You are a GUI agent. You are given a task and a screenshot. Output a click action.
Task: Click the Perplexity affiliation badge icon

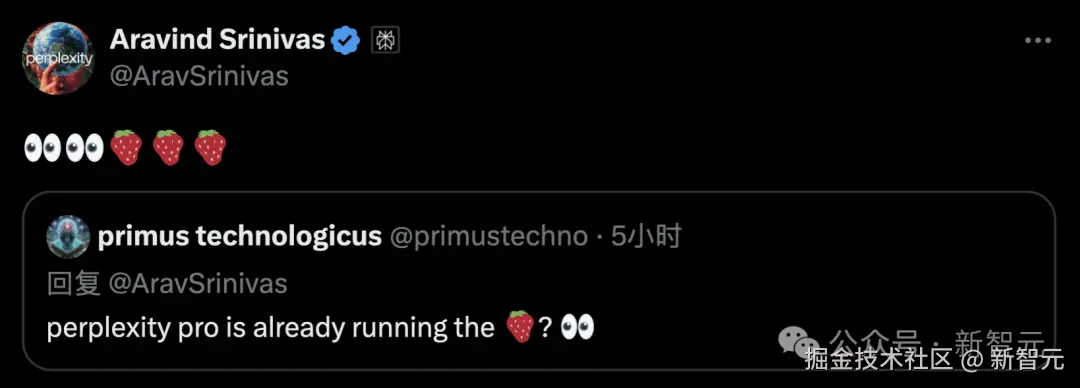[386, 41]
